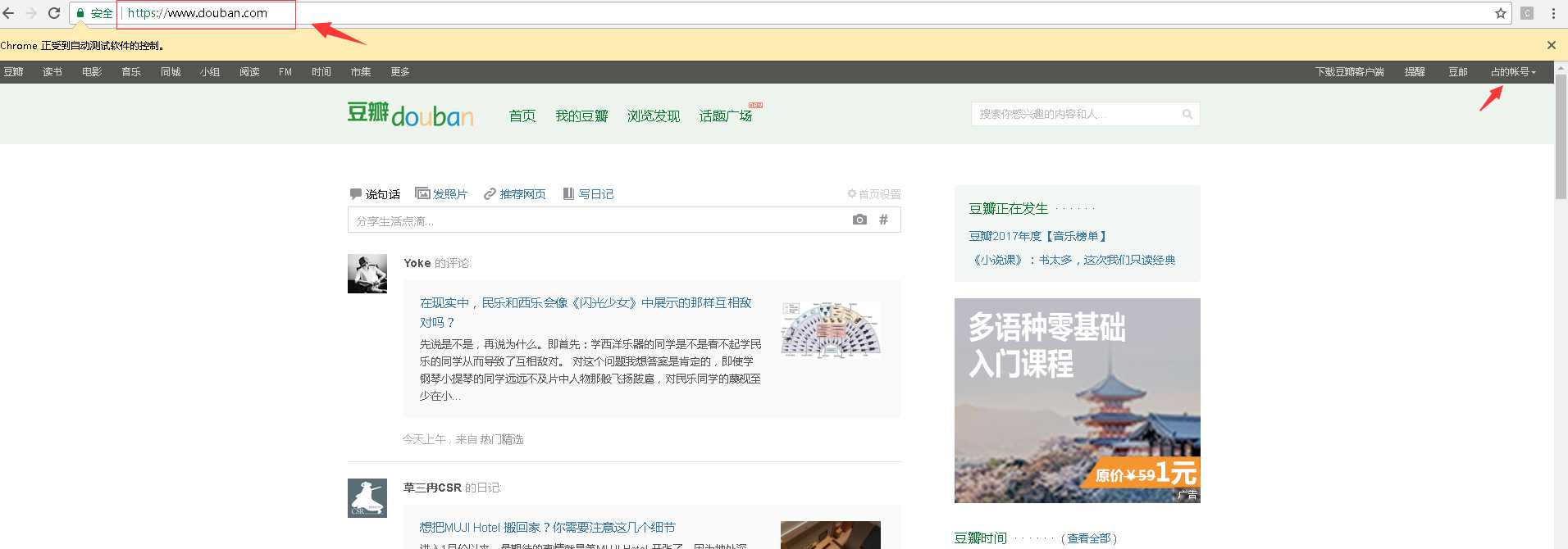Image resolution: width=1568 pixels, height=549 pixels.
Task: Open 提醒 notifications
Action: click(x=1415, y=72)
